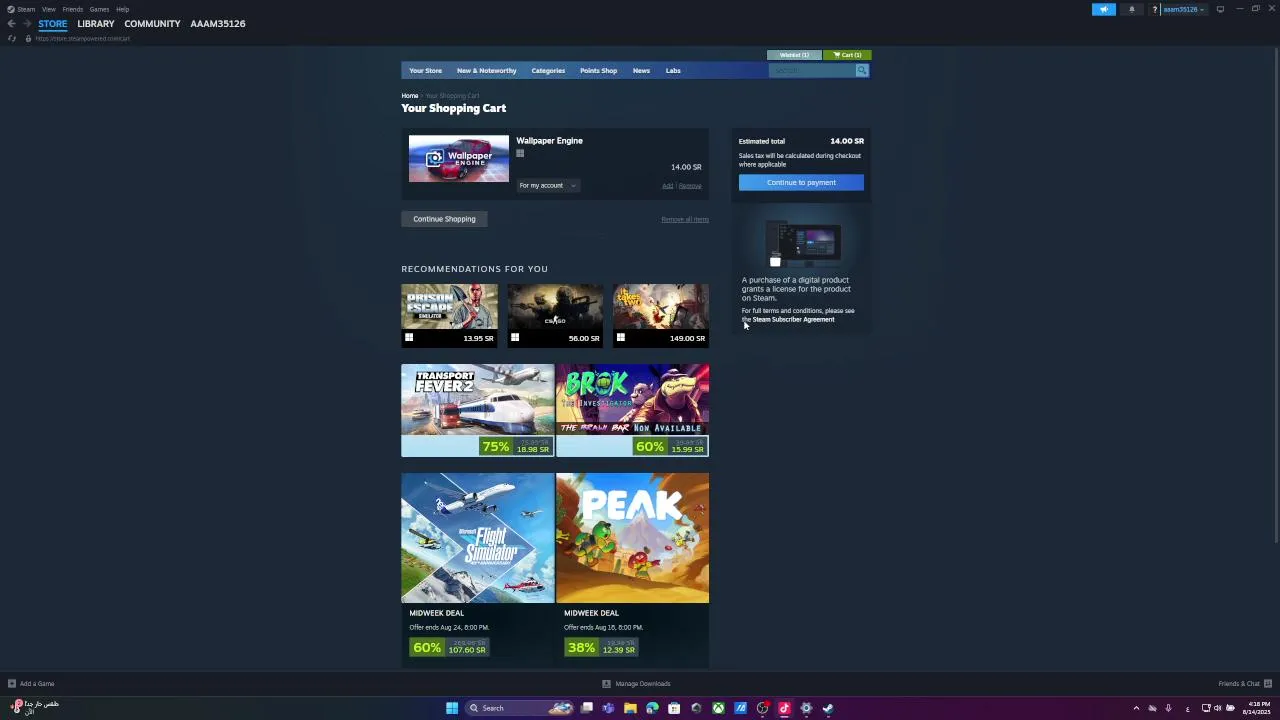Open Settings gear from the taskbar
Image resolution: width=1280 pixels, height=720 pixels.
tap(806, 708)
